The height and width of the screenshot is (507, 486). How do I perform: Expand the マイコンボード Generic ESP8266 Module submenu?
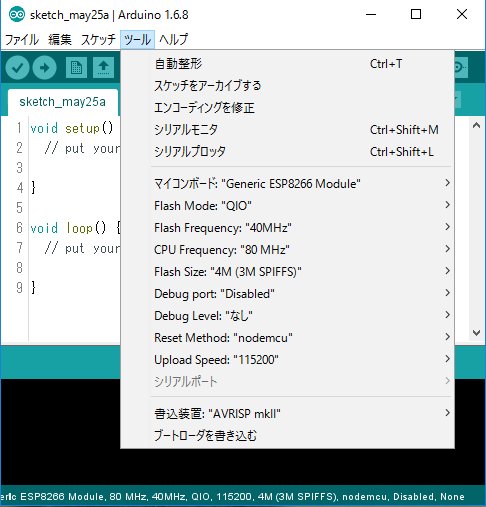pos(287,183)
